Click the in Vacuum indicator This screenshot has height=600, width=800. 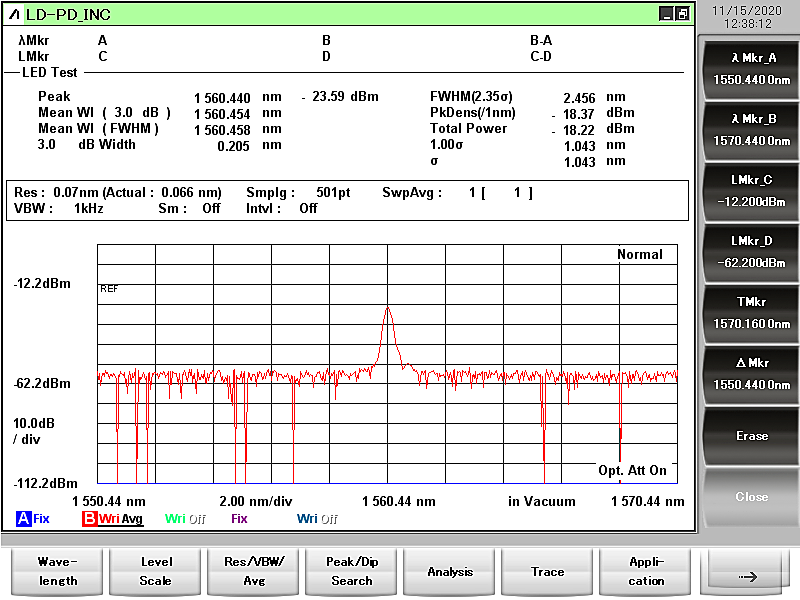pyautogui.click(x=541, y=502)
